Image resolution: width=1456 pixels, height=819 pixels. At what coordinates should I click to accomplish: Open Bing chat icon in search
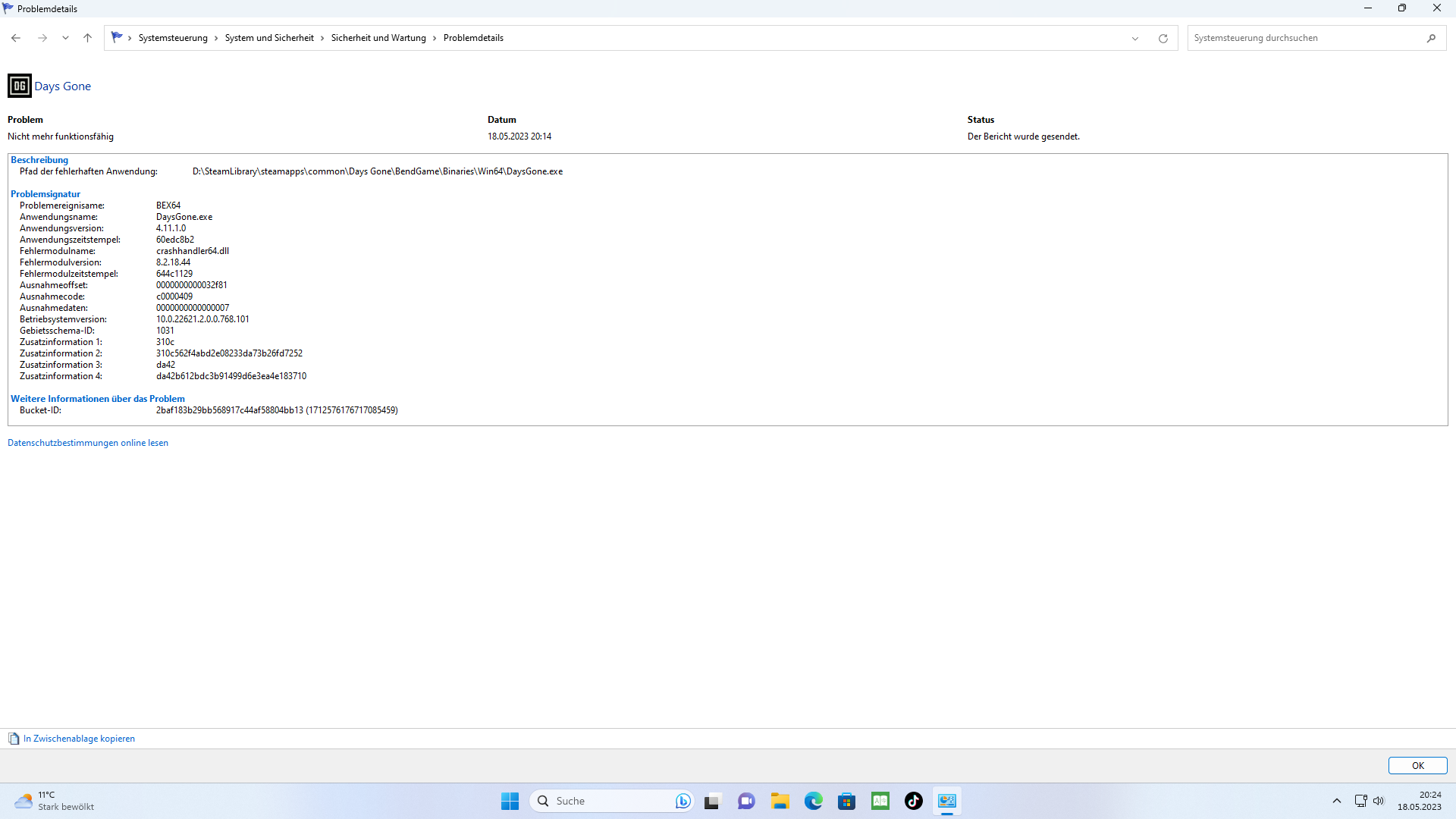682,801
